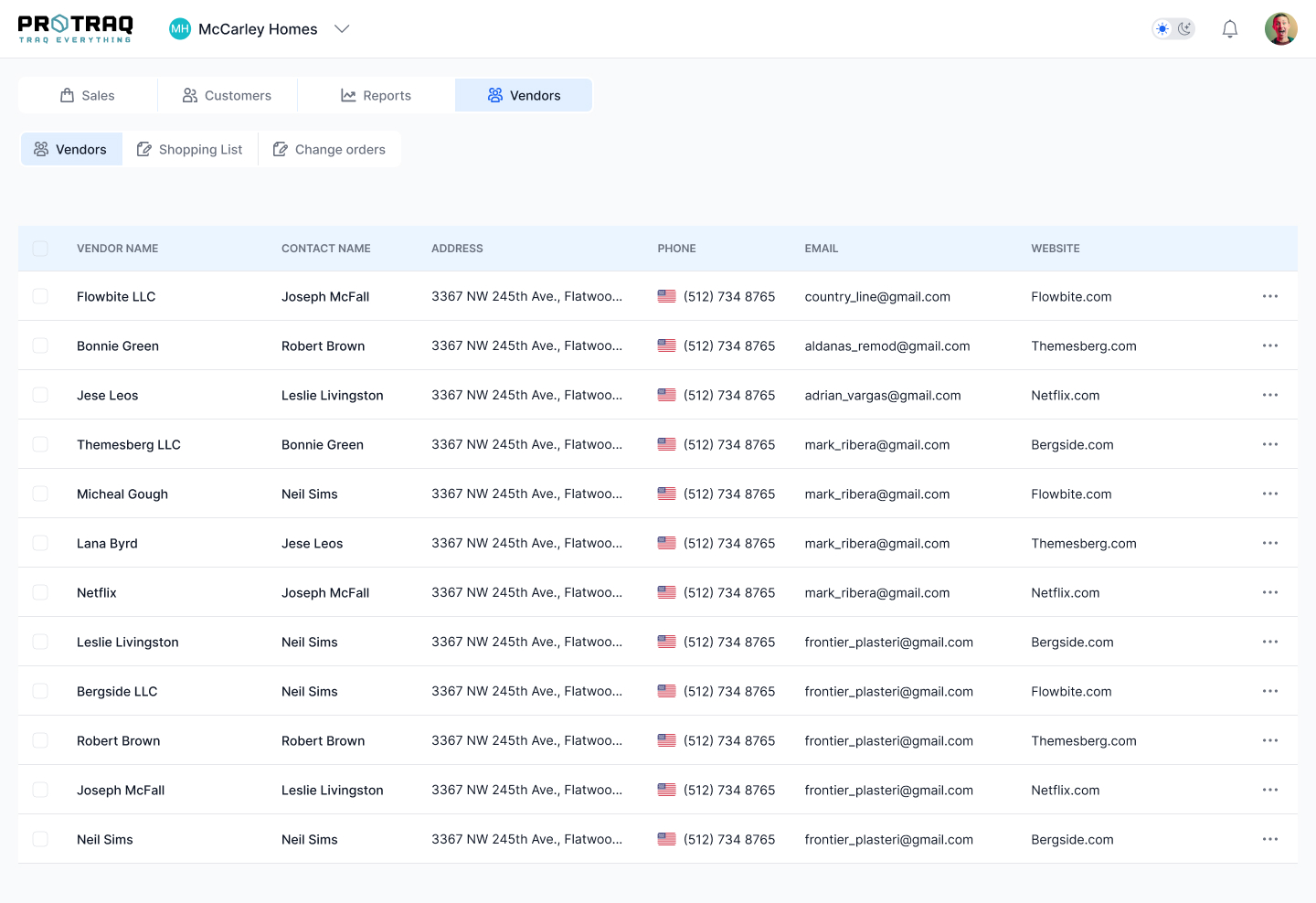Image resolution: width=1316 pixels, height=903 pixels.
Task: Open row actions for Flowbite LLC
Action: pos(1269,296)
